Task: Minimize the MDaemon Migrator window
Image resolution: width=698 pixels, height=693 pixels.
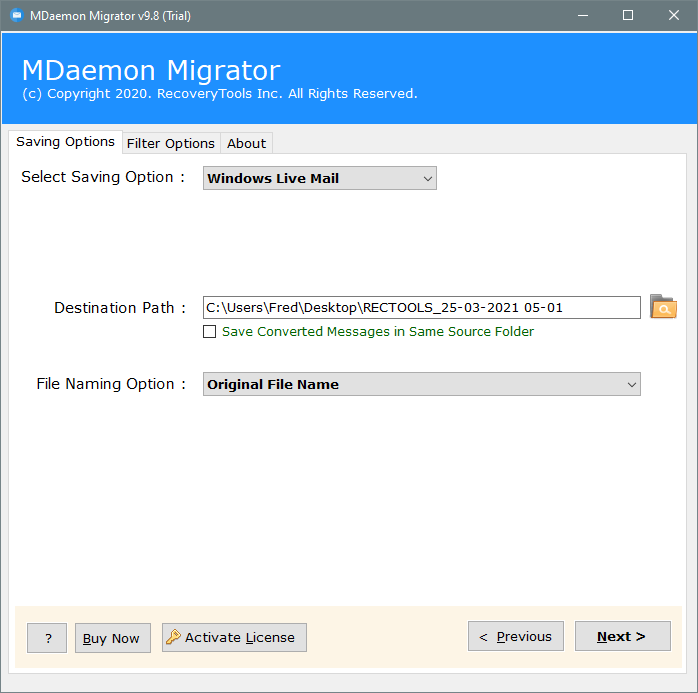Action: 583,16
